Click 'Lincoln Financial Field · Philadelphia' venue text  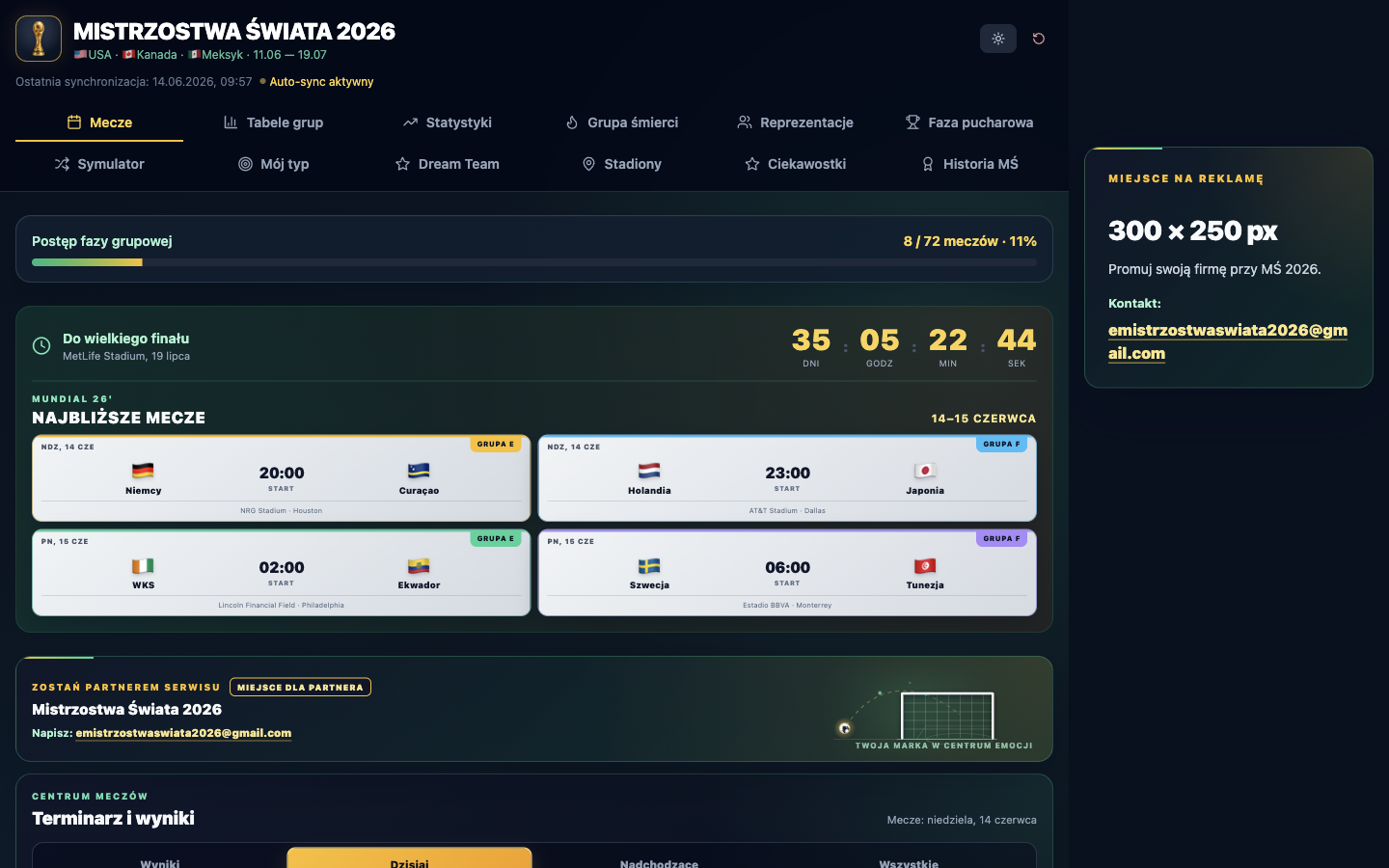(x=281, y=606)
